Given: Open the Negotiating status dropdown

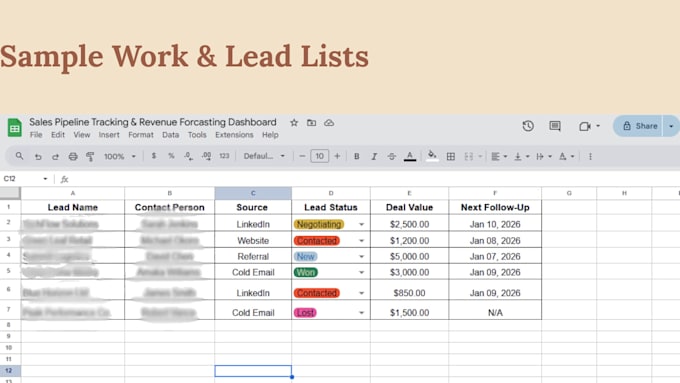Looking at the screenshot, I should [361, 224].
